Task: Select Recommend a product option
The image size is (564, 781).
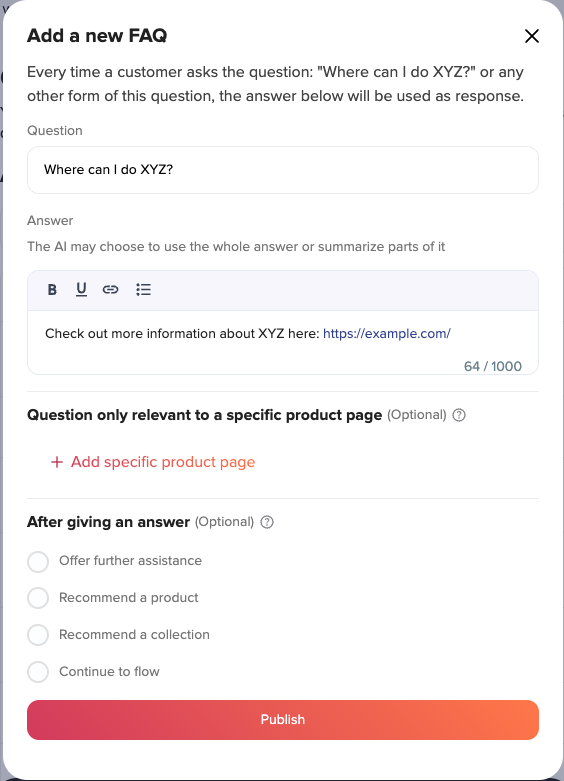Action: click(x=38, y=598)
